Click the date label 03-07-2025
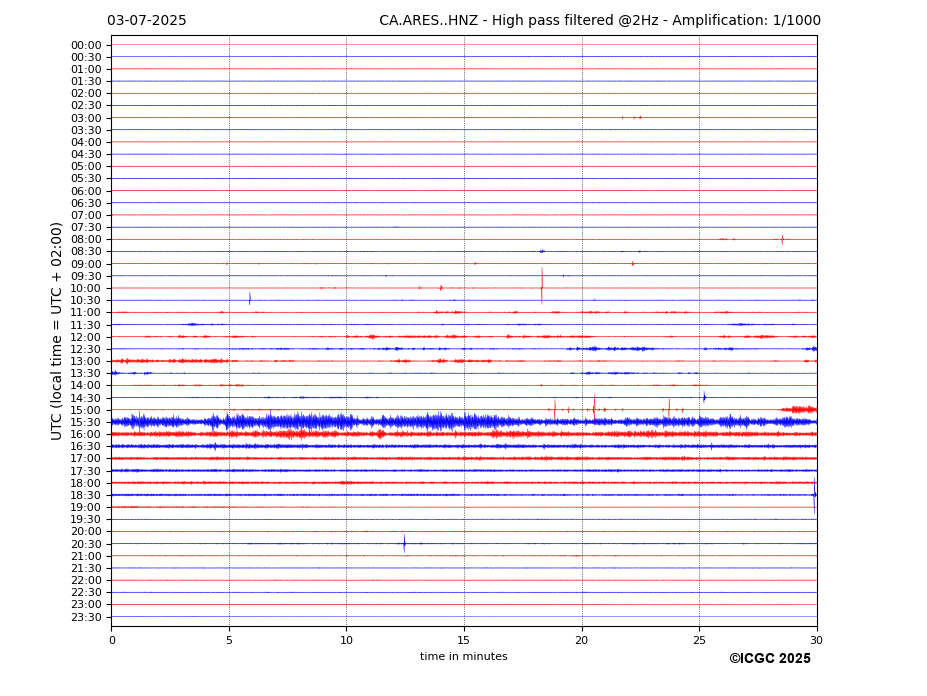 click(x=147, y=21)
